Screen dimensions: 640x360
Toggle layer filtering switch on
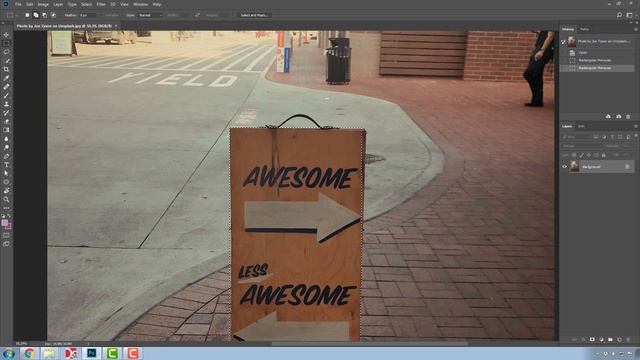point(636,136)
